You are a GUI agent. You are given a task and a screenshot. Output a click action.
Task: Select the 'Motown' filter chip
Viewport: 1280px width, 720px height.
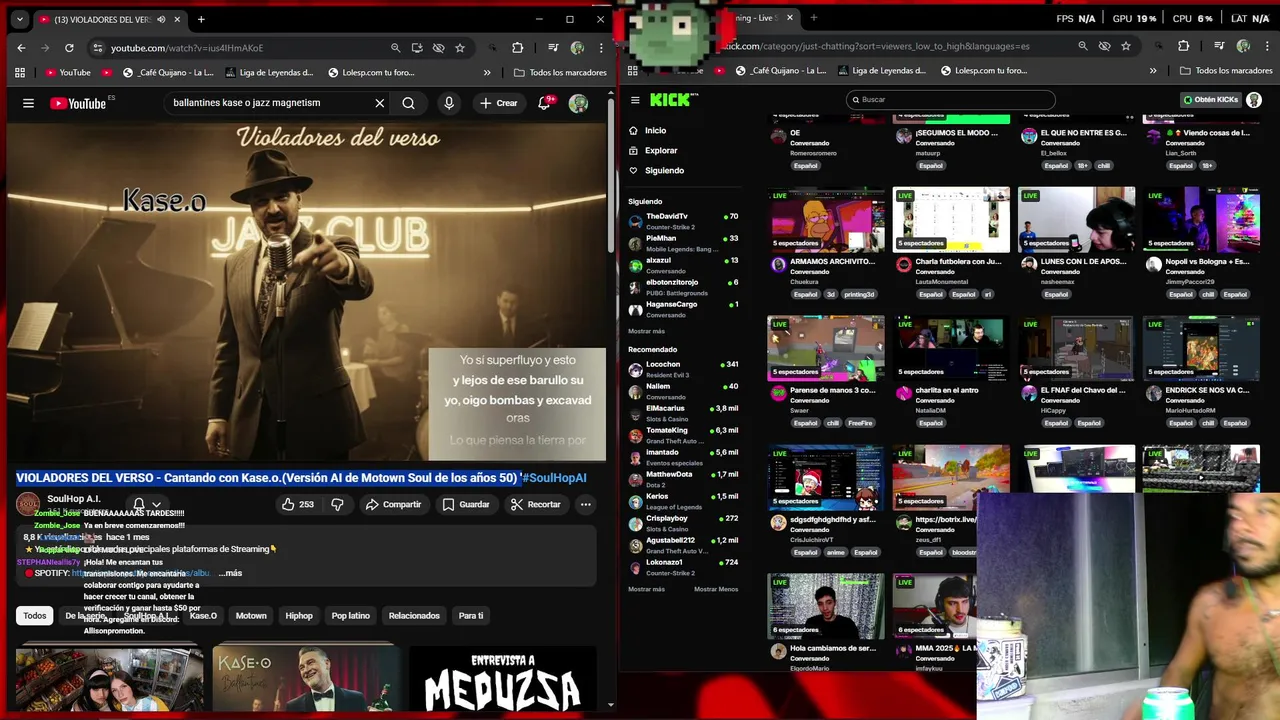(x=251, y=616)
